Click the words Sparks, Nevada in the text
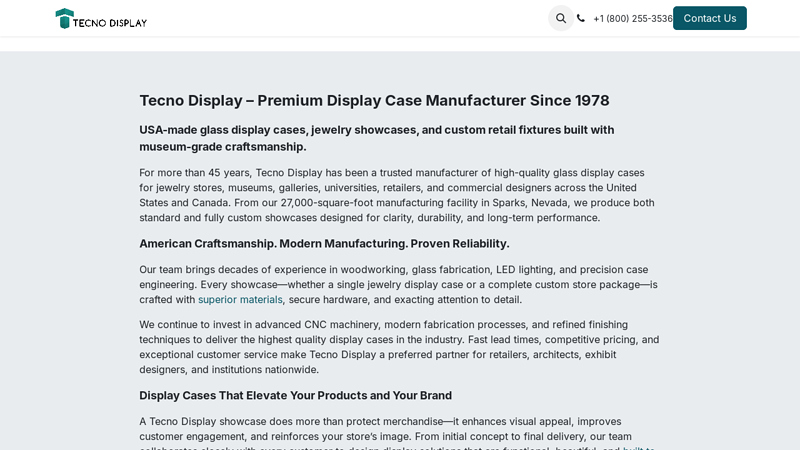 [530, 203]
